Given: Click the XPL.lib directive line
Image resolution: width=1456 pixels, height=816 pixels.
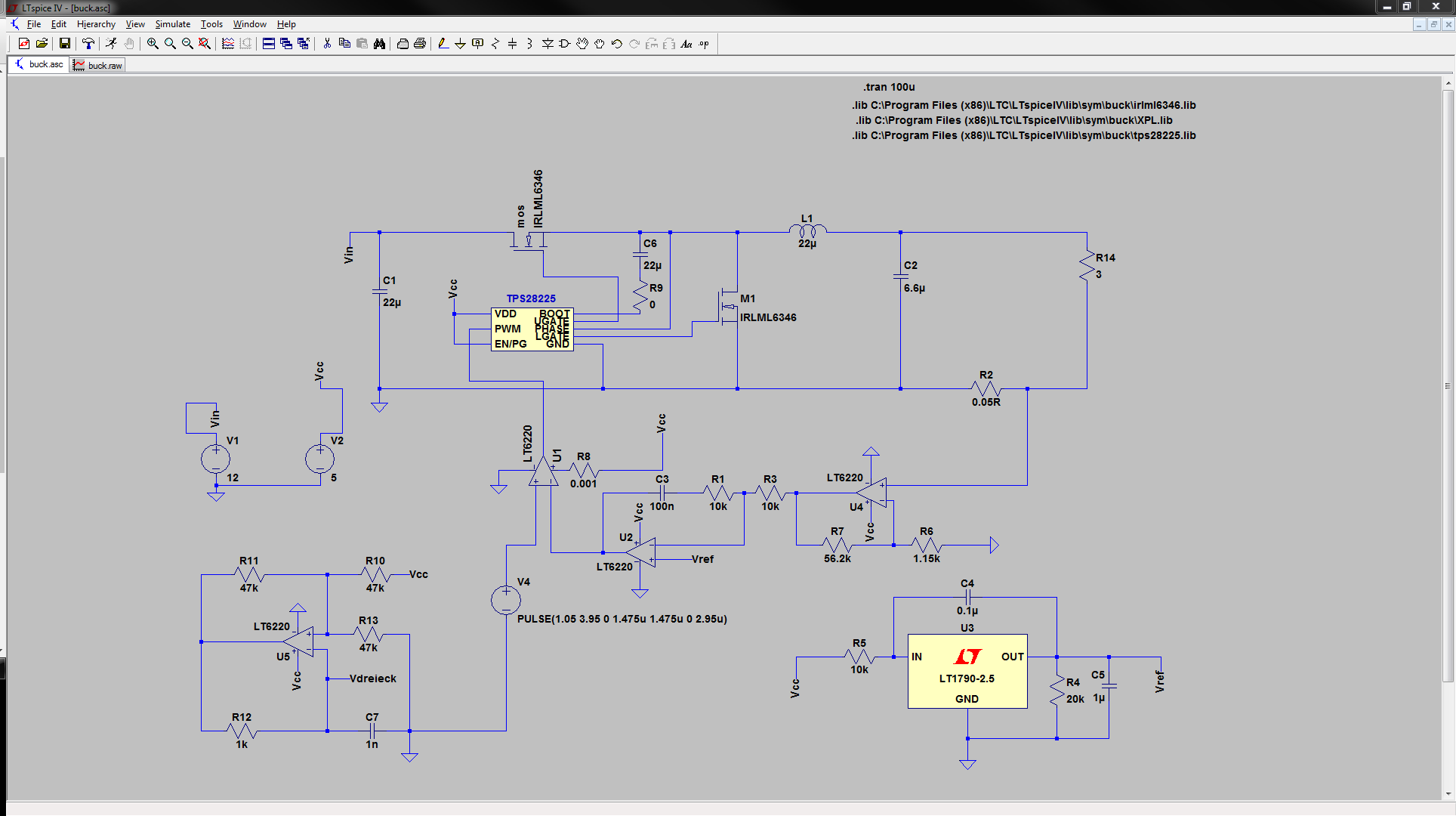Looking at the screenshot, I should tap(1014, 120).
